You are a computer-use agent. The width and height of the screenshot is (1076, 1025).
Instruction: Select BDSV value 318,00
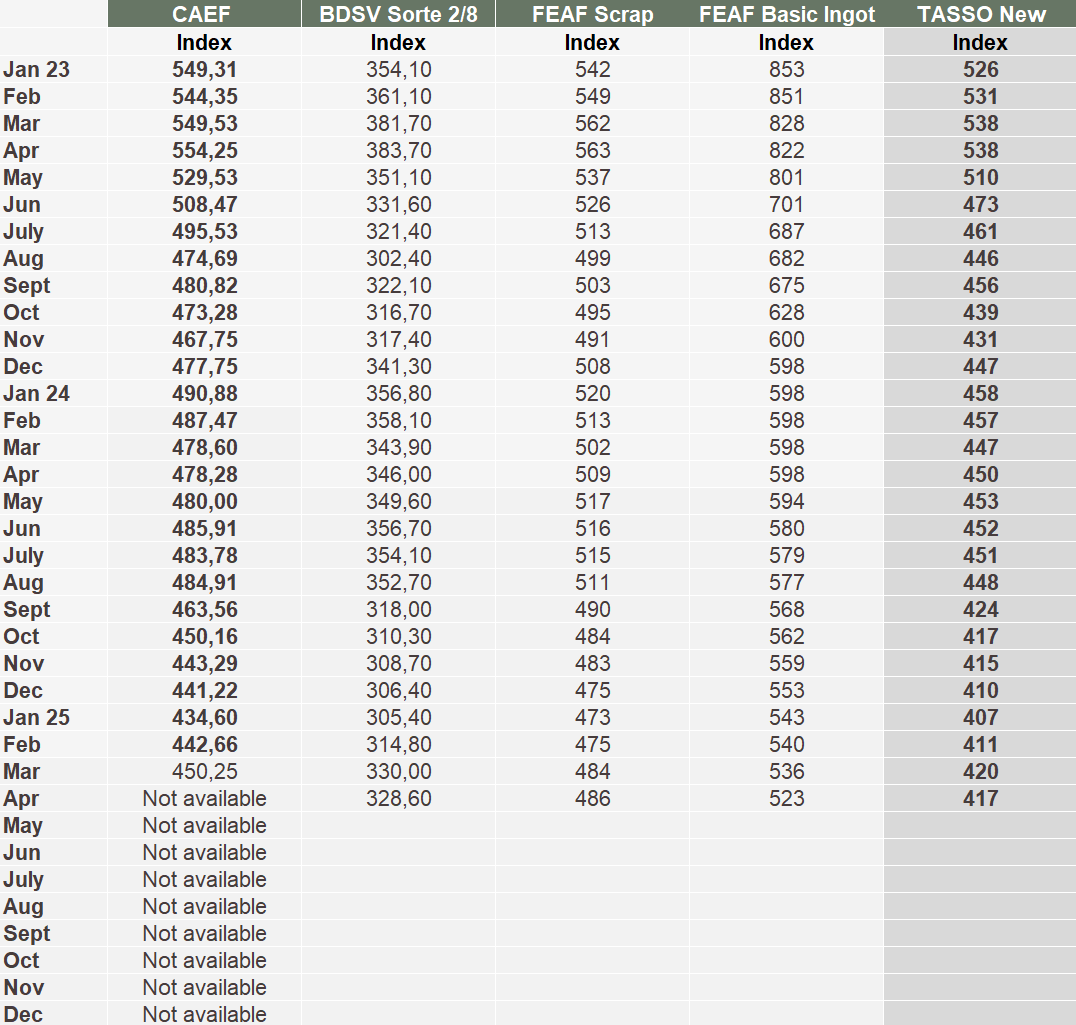399,609
